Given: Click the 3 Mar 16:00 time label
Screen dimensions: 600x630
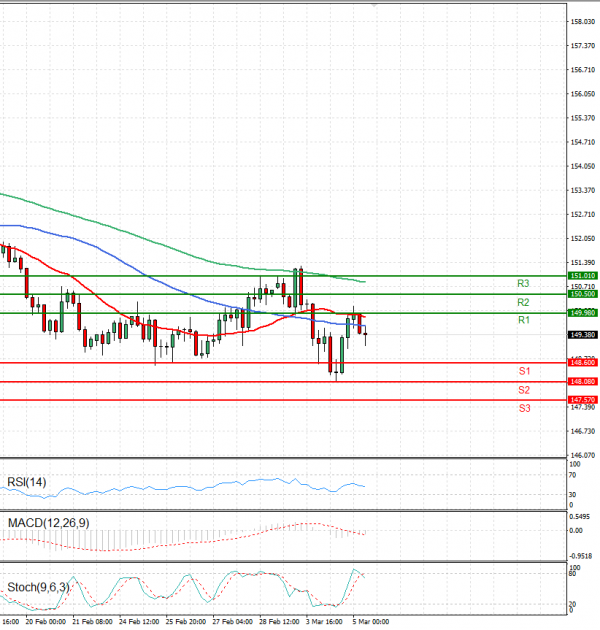Looking at the screenshot, I should tap(324, 622).
